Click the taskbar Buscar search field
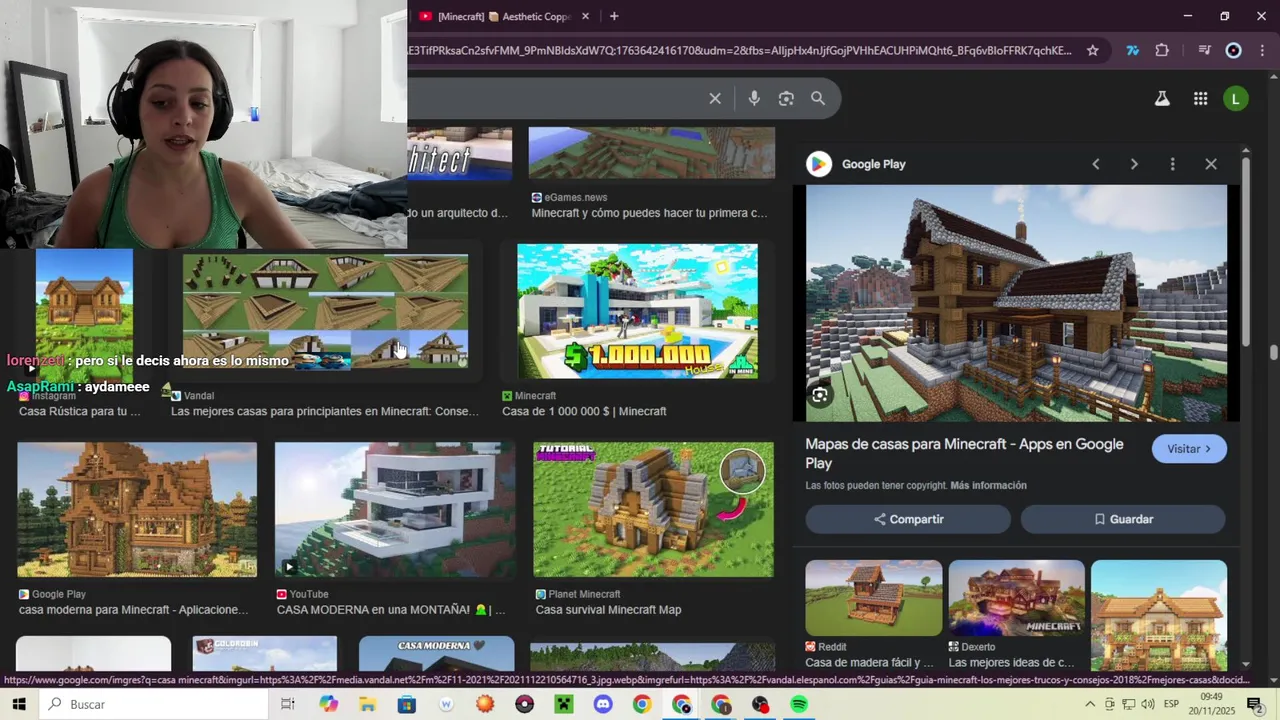 [x=153, y=704]
